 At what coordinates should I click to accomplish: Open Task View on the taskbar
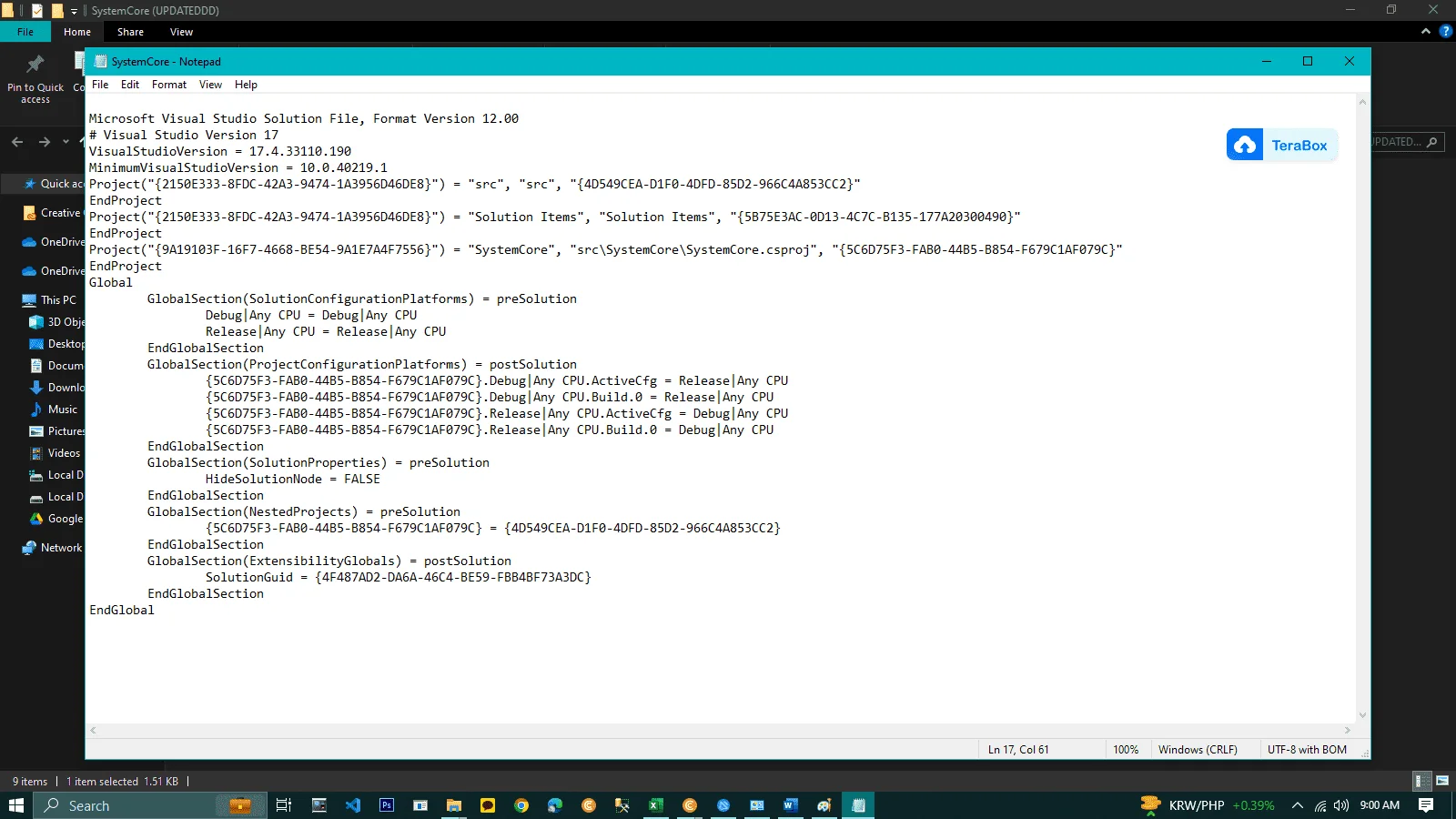284,805
